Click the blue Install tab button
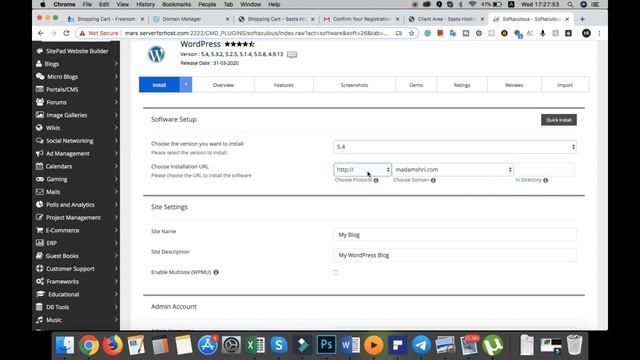The image size is (640, 360). (x=159, y=85)
